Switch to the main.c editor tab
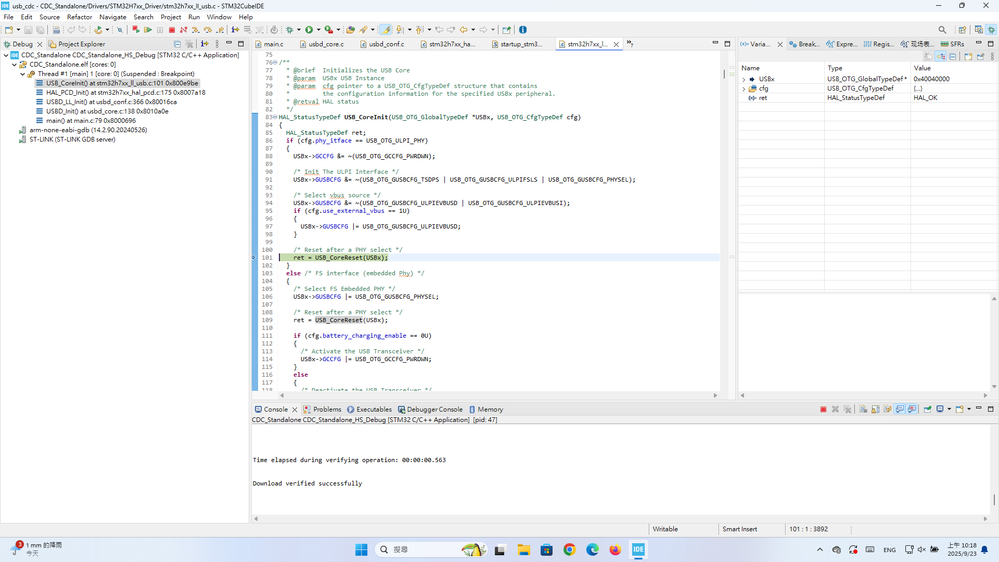Screen dimensions: 999x562 [x=269, y=44]
